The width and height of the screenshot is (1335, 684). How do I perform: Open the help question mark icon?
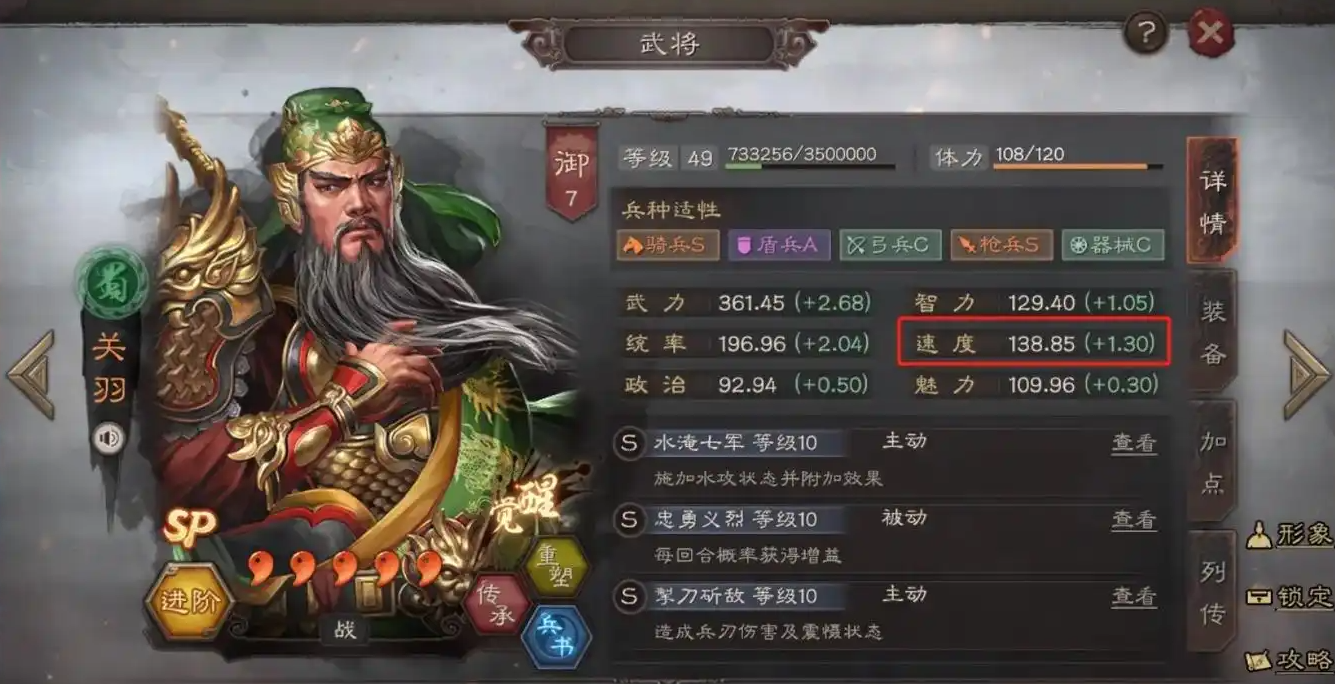(1146, 35)
